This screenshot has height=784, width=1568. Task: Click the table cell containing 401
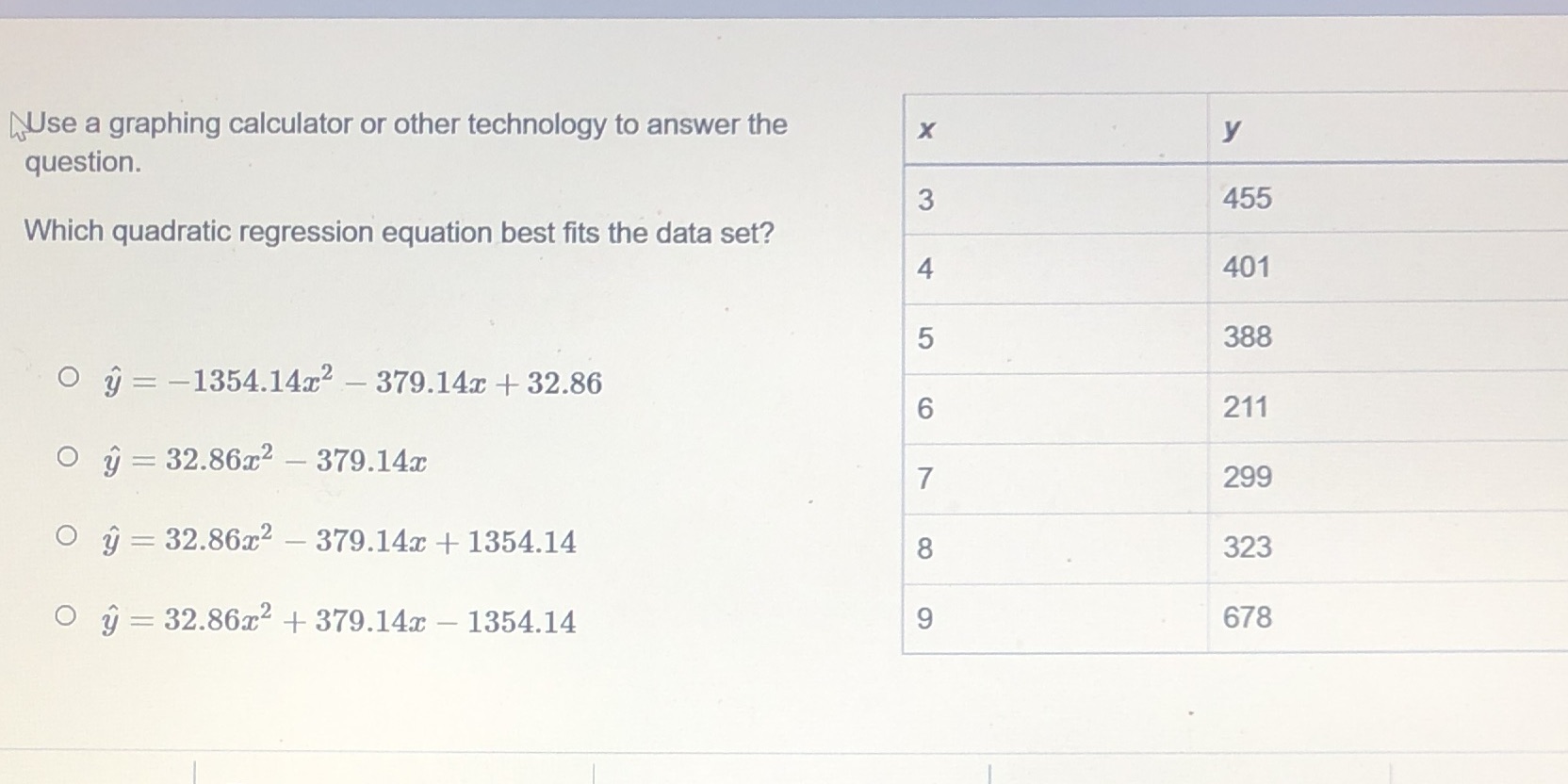pos(1248,267)
